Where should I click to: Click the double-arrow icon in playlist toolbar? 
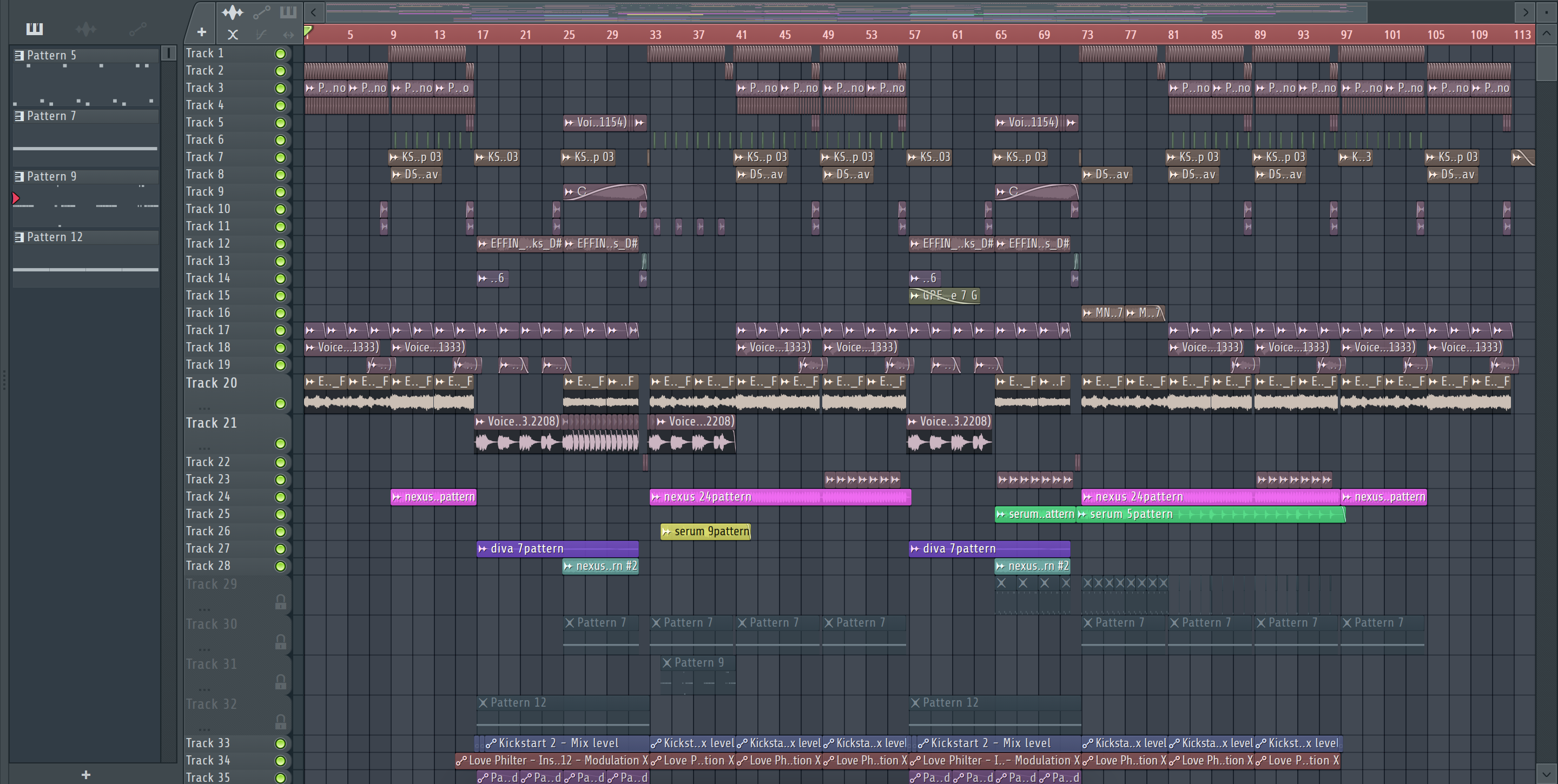click(288, 35)
